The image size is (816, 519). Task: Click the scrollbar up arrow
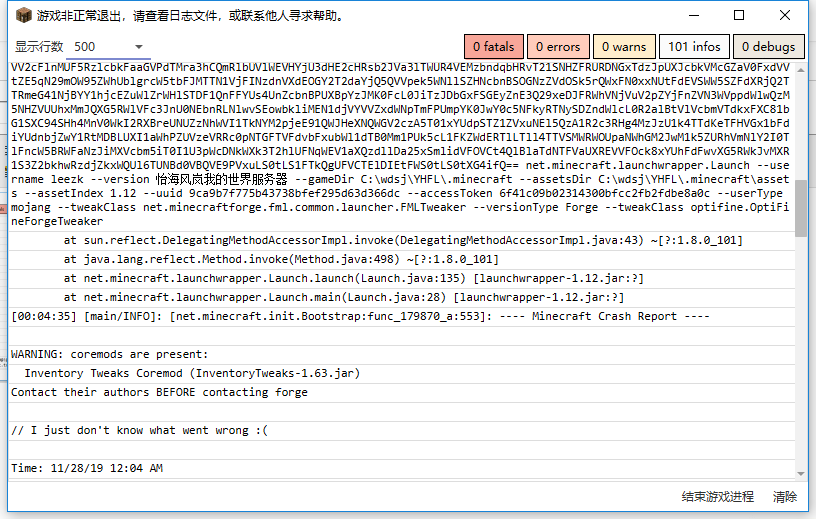coord(800,69)
